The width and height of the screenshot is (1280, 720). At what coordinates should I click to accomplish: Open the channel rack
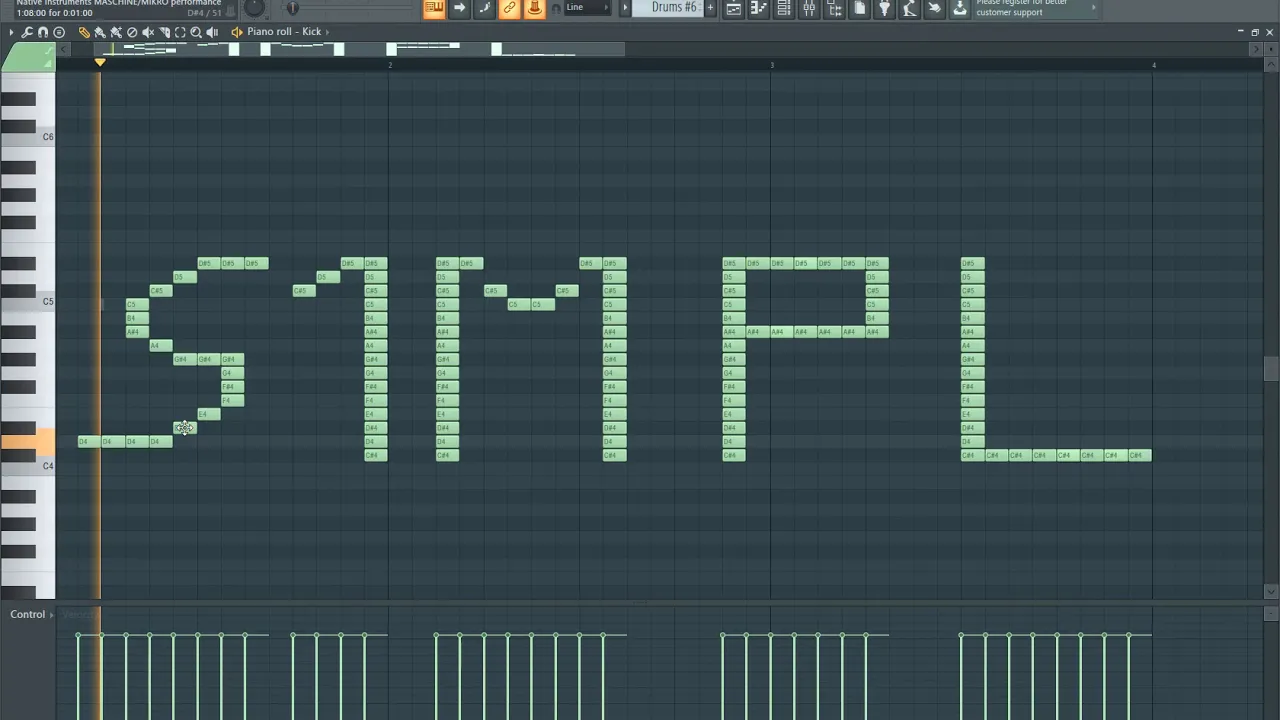coord(784,8)
